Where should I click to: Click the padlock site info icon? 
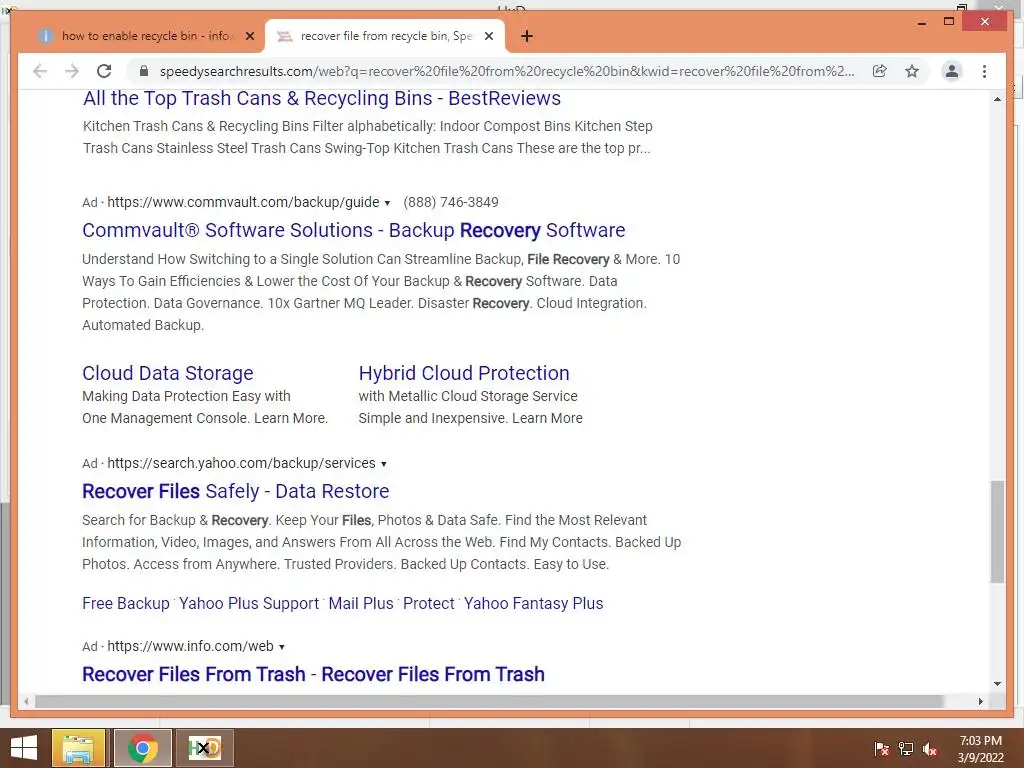(x=144, y=71)
